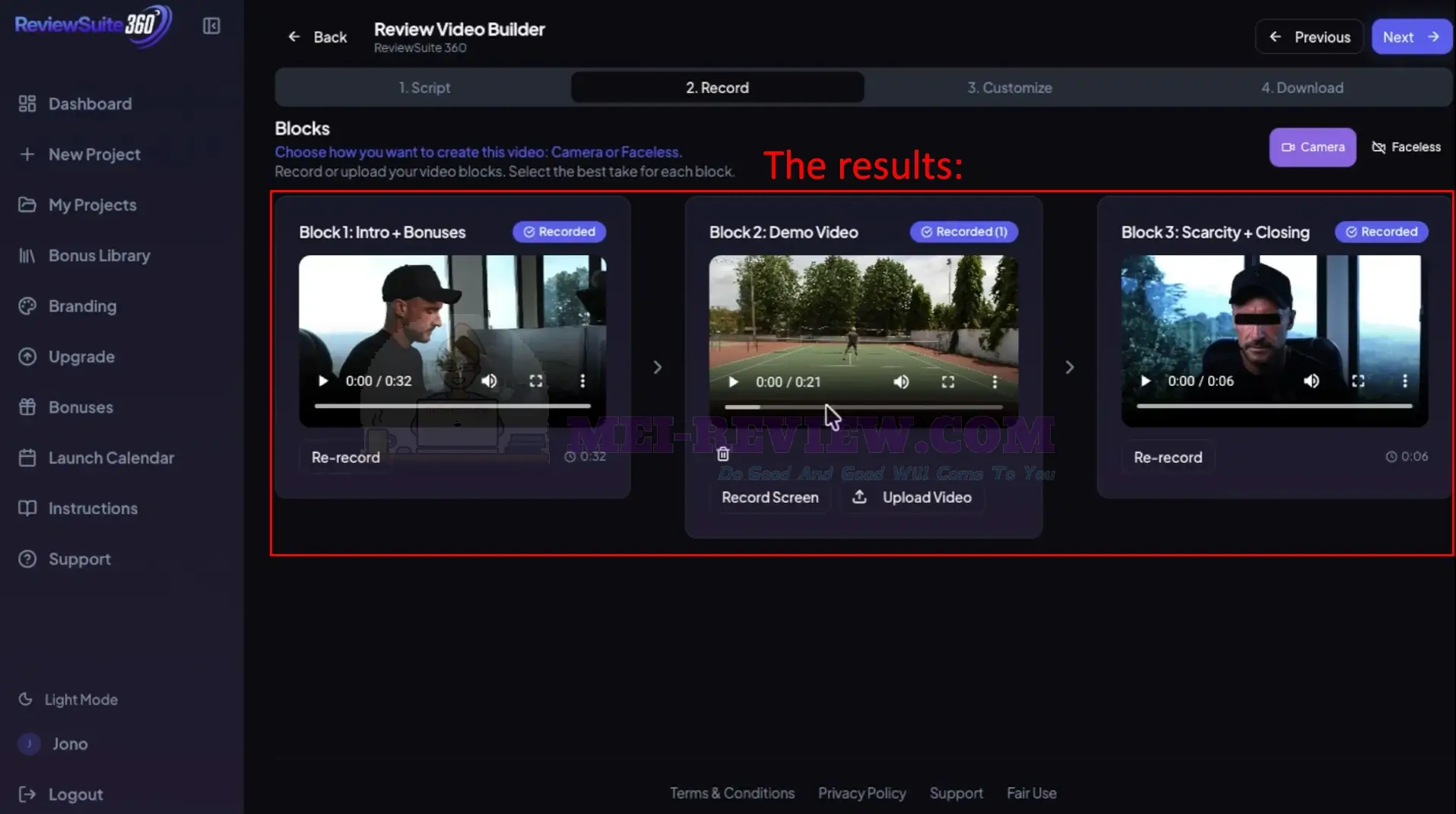Enter fullscreen on Block 3 video
Image resolution: width=1456 pixels, height=814 pixels.
pyautogui.click(x=1358, y=381)
